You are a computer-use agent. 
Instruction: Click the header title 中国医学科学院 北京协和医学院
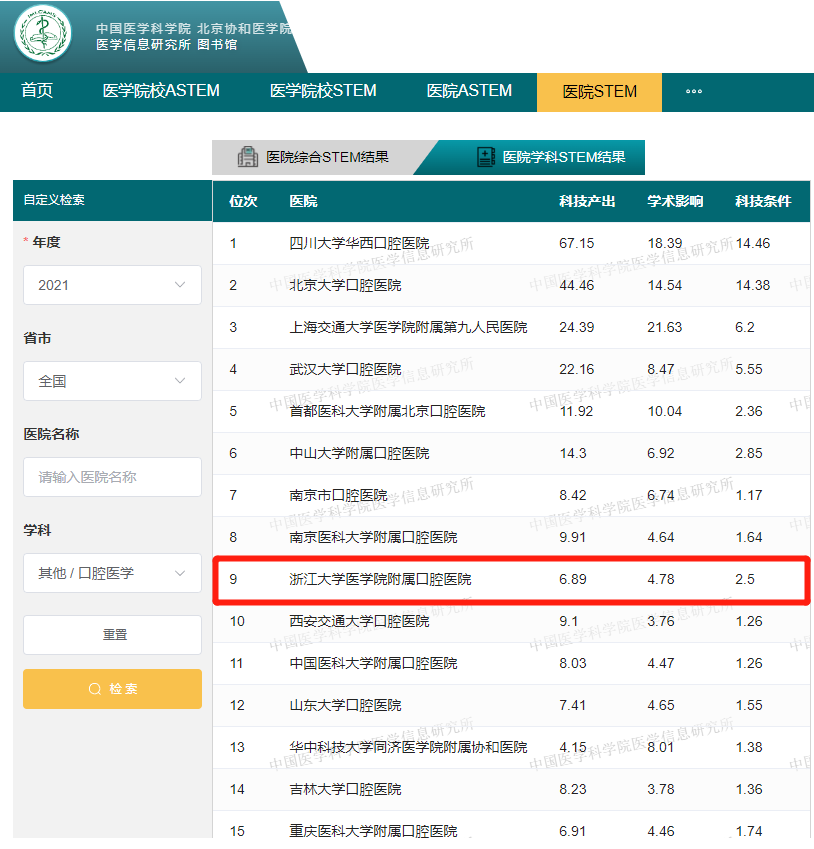[x=194, y=28]
